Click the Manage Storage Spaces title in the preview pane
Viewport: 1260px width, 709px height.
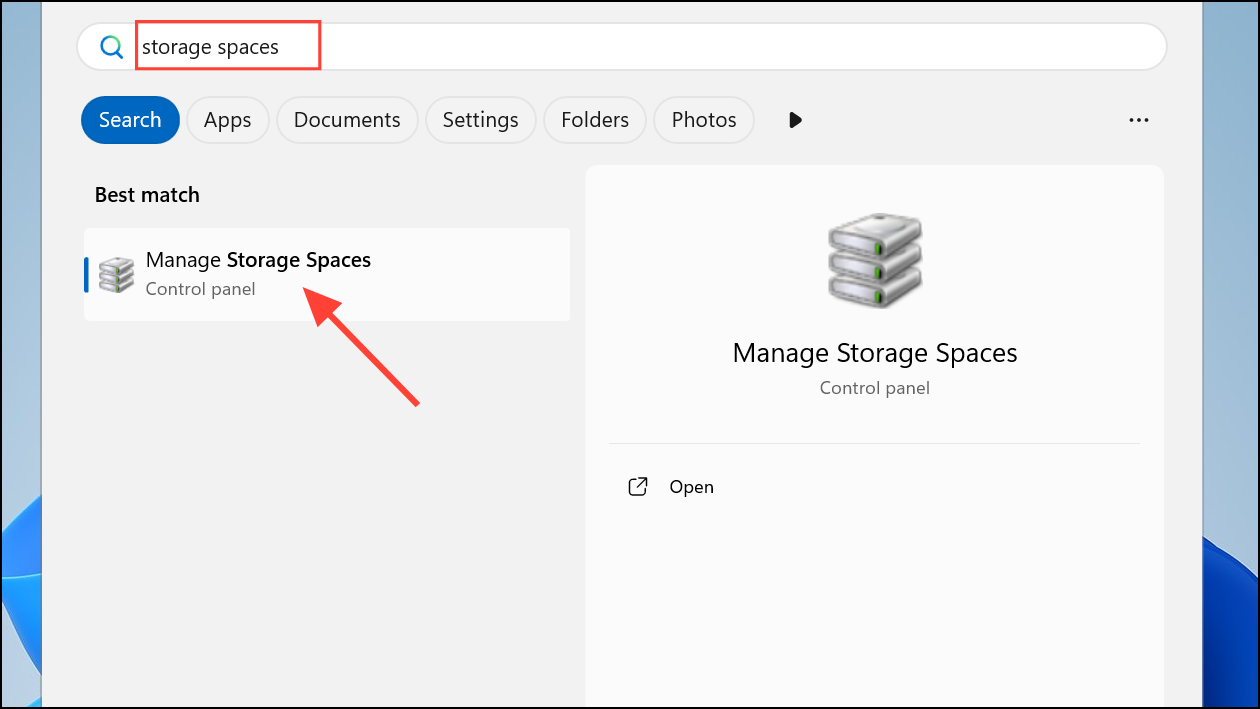pos(875,353)
